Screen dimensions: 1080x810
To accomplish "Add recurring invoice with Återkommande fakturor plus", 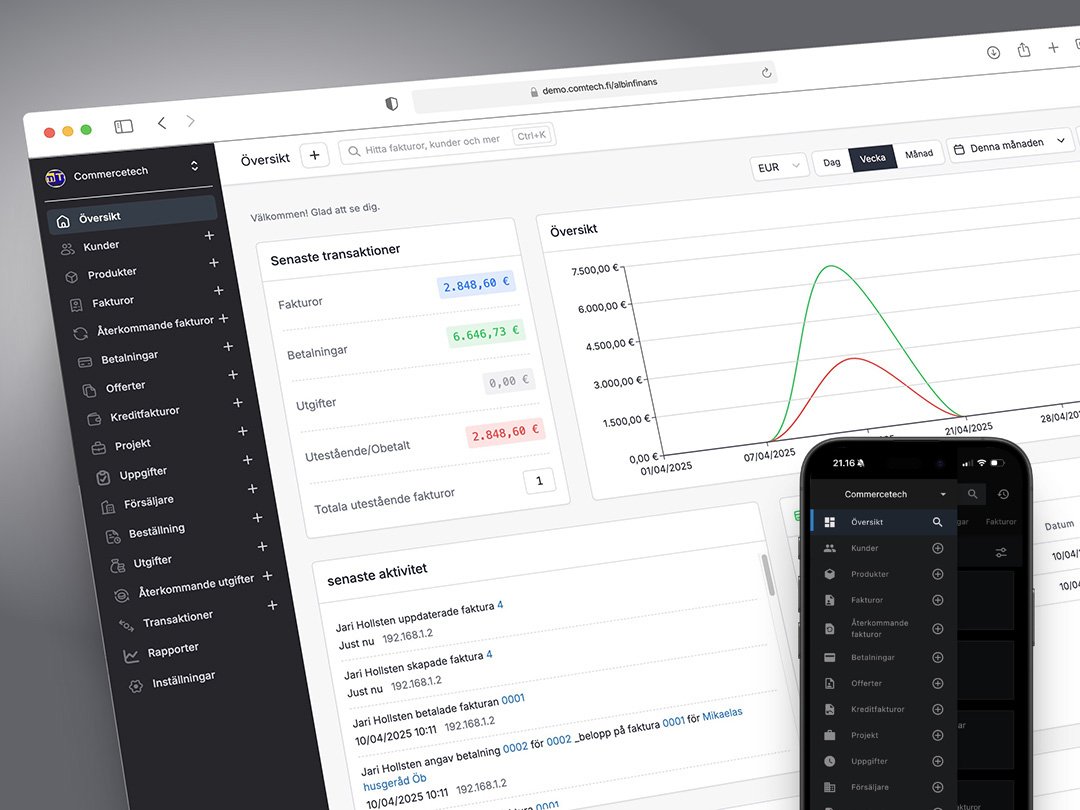I will coord(223,319).
